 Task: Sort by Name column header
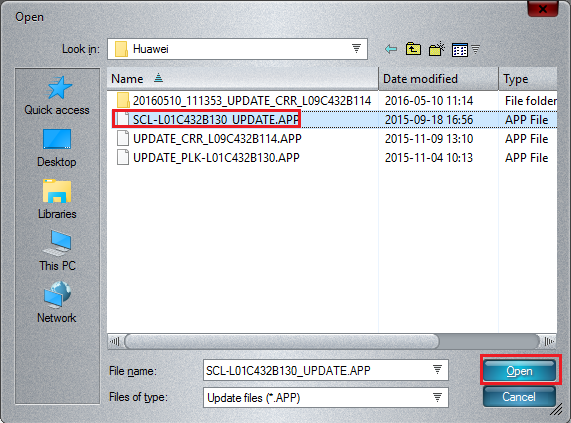coord(243,79)
